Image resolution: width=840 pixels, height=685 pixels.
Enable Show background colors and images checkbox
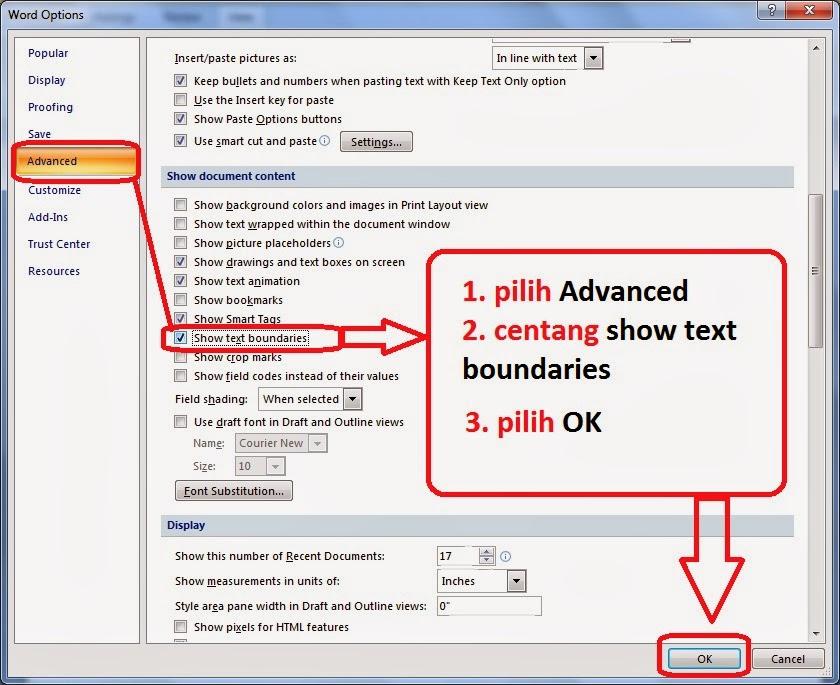(x=181, y=205)
